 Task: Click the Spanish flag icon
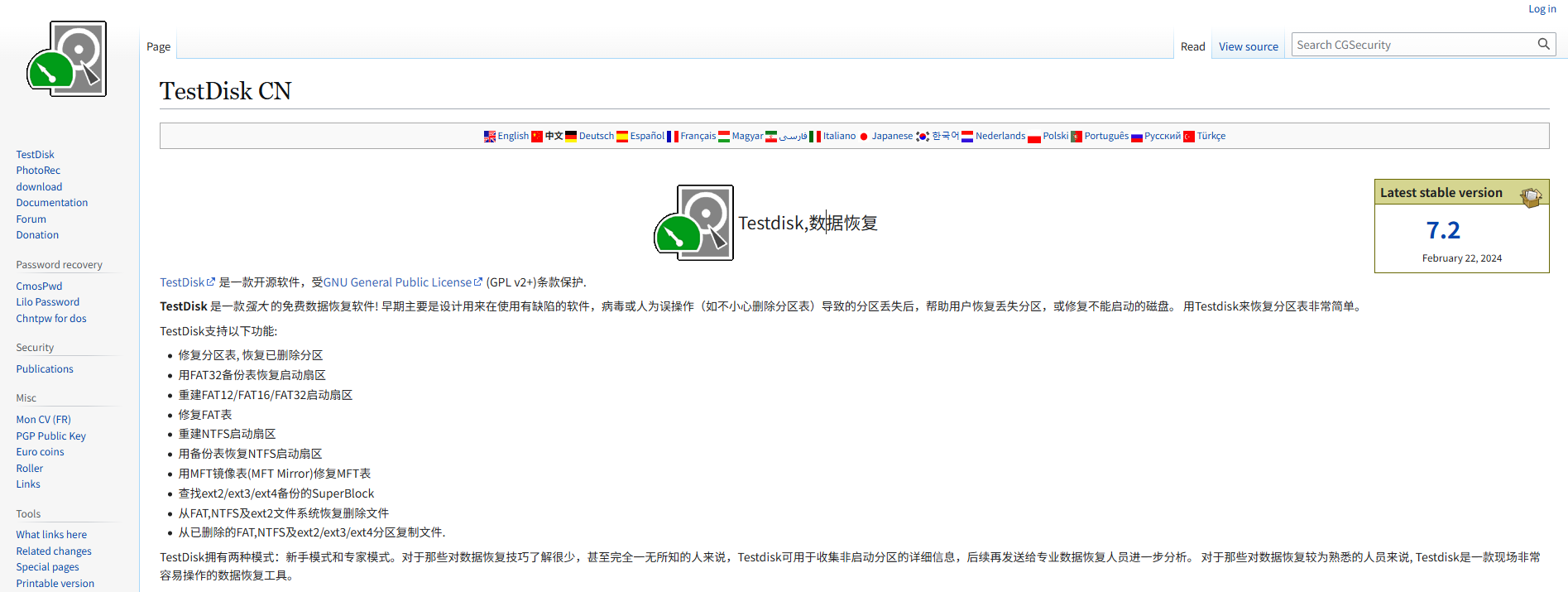(x=622, y=137)
